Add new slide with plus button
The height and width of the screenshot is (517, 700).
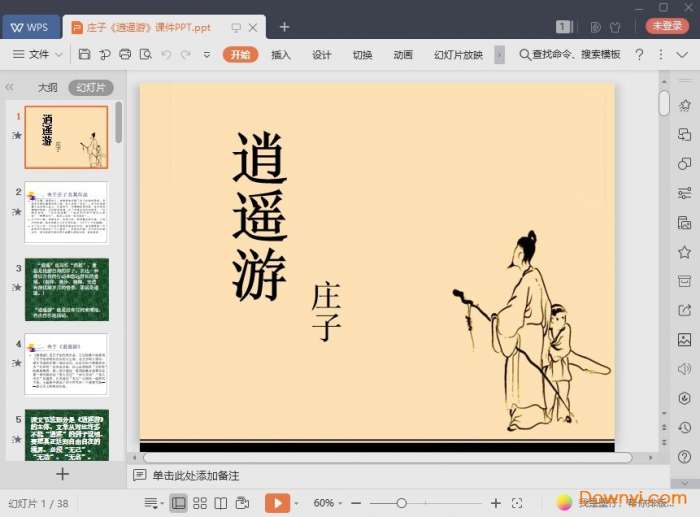point(62,474)
